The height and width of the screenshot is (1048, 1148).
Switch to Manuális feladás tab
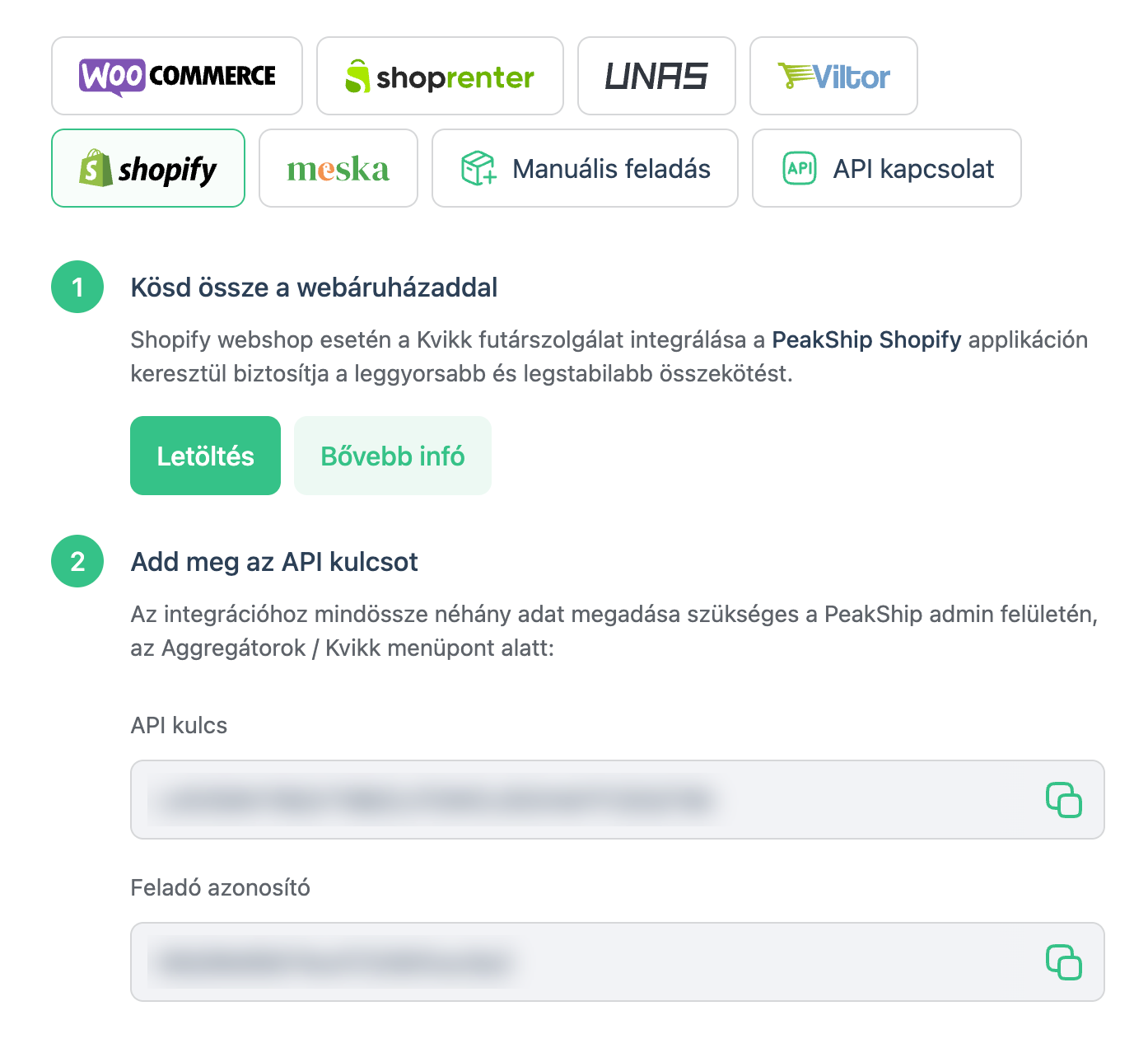(x=585, y=168)
